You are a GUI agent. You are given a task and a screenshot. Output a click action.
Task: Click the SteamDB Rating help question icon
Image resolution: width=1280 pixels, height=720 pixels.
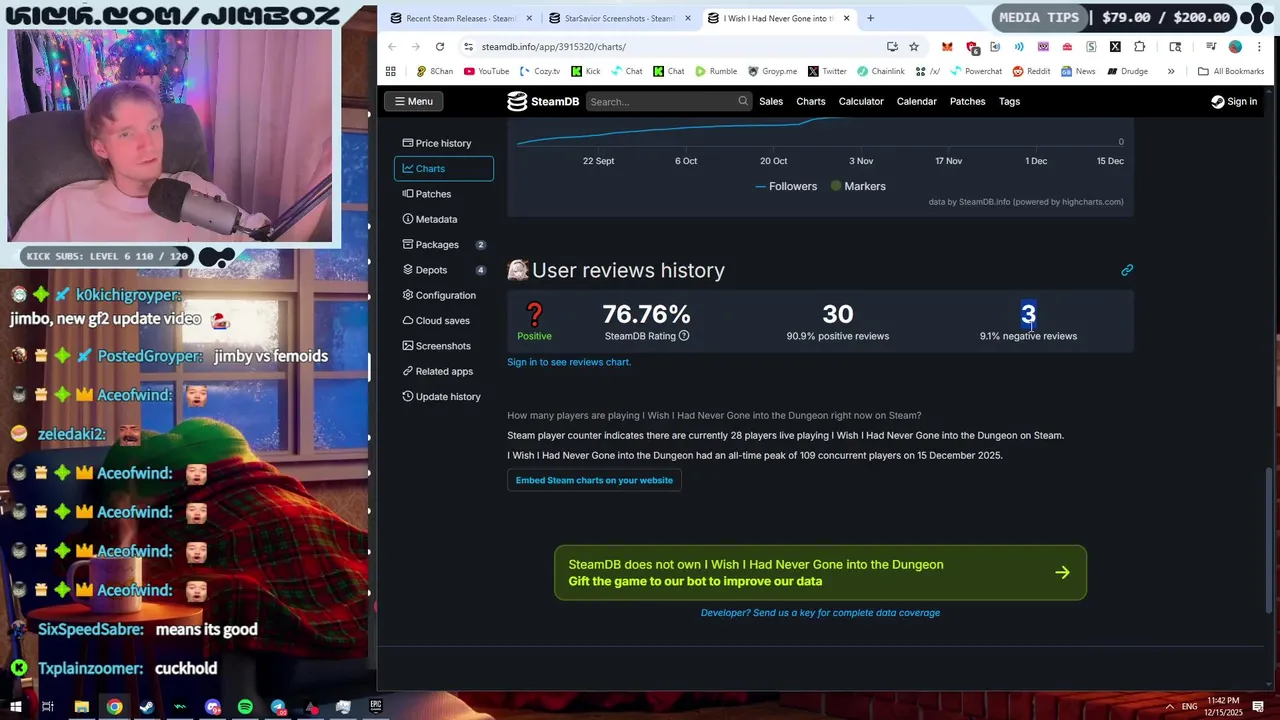pos(684,336)
